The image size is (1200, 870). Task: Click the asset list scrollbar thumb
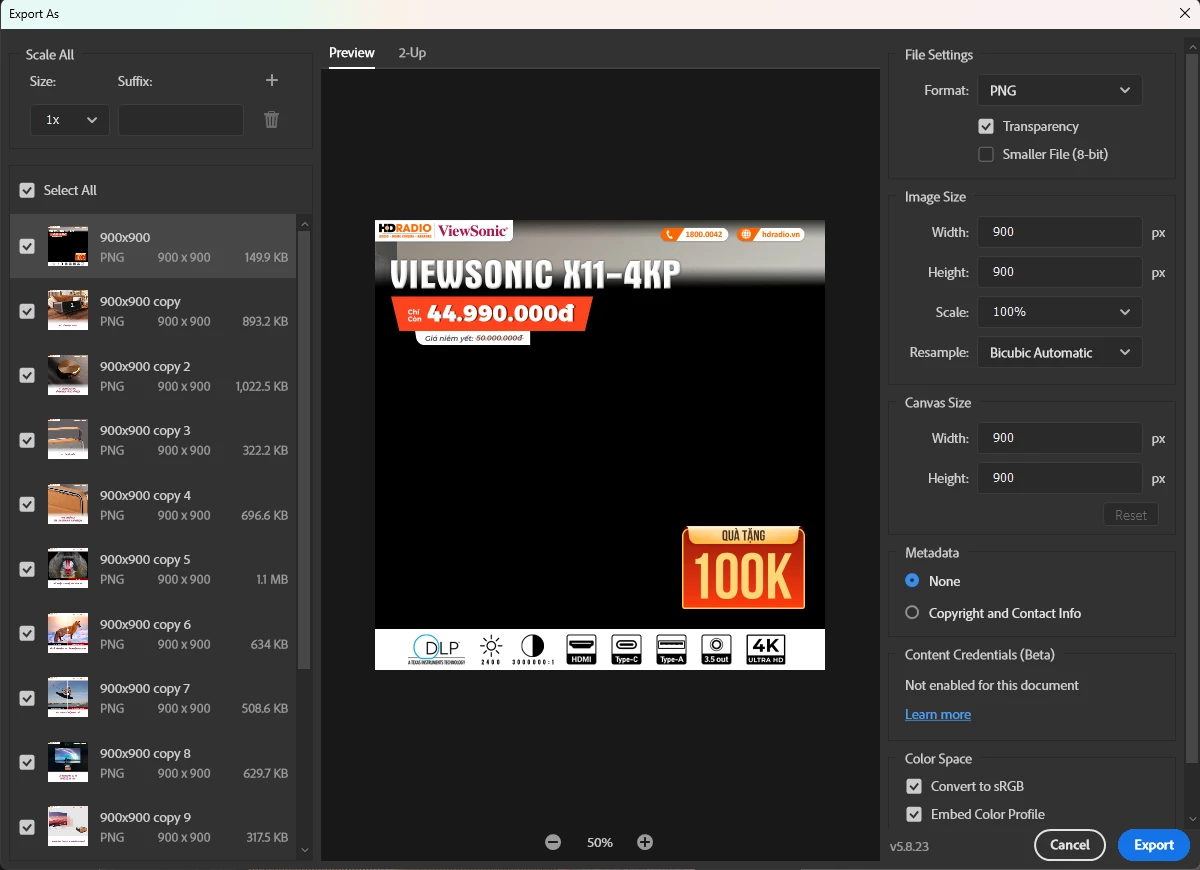tap(305, 450)
